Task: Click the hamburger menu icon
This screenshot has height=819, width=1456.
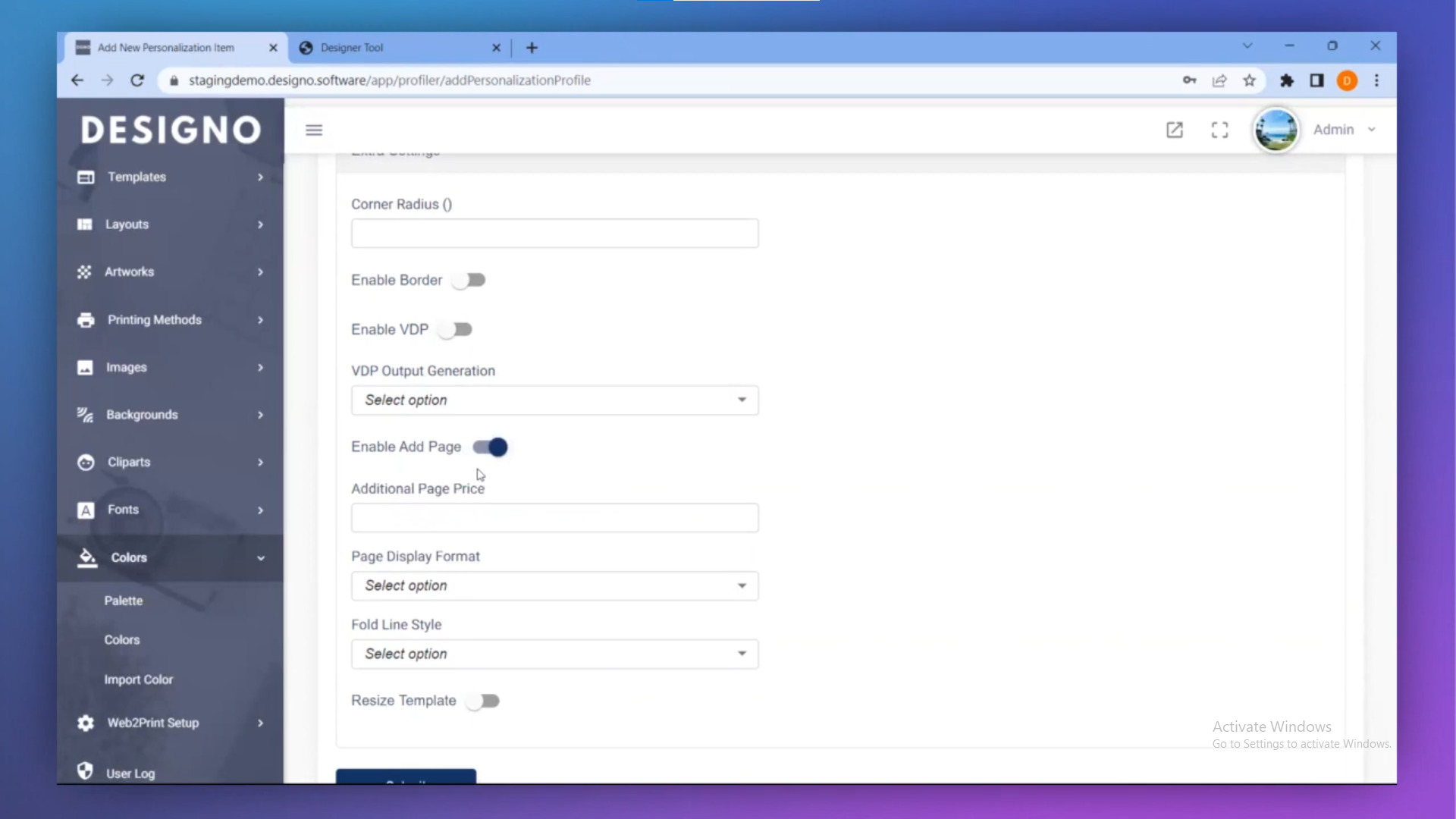Action: pos(314,130)
